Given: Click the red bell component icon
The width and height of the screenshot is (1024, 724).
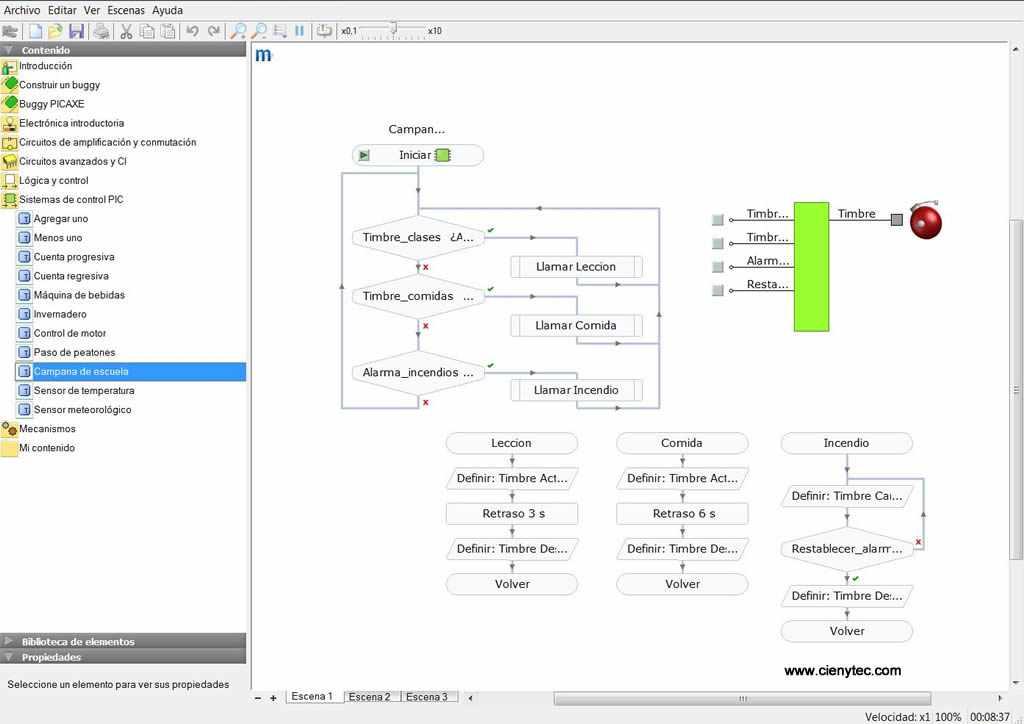Looking at the screenshot, I should pos(926,221).
